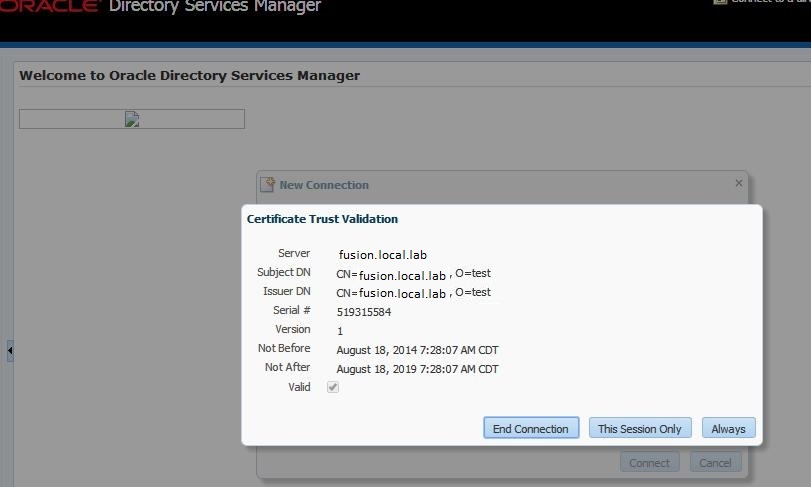811x487 pixels.
Task: Click the Welcome to Oracle Directory Services Manager heading
Action: click(x=189, y=76)
